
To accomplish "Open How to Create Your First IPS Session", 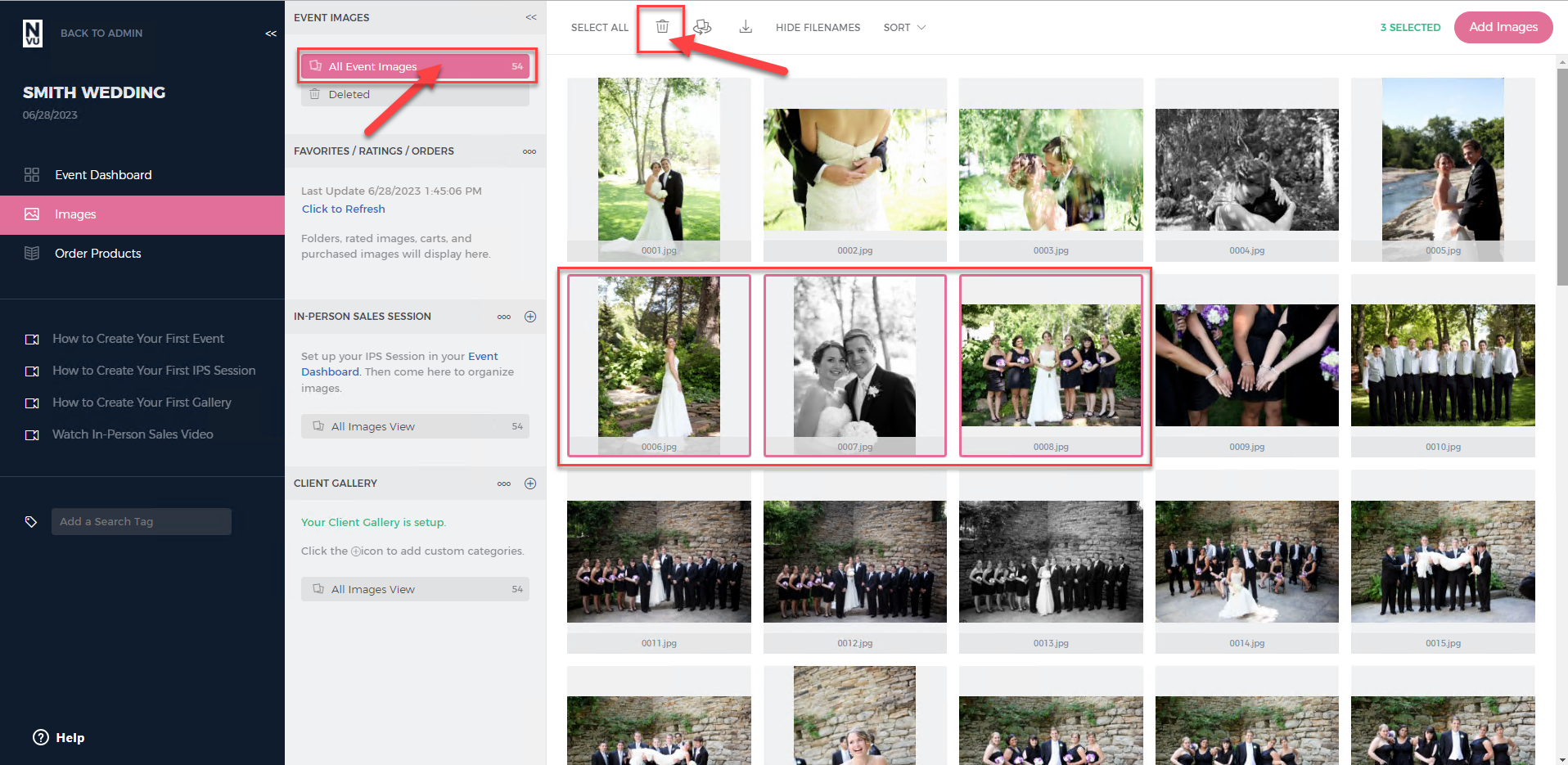I will [x=154, y=371].
